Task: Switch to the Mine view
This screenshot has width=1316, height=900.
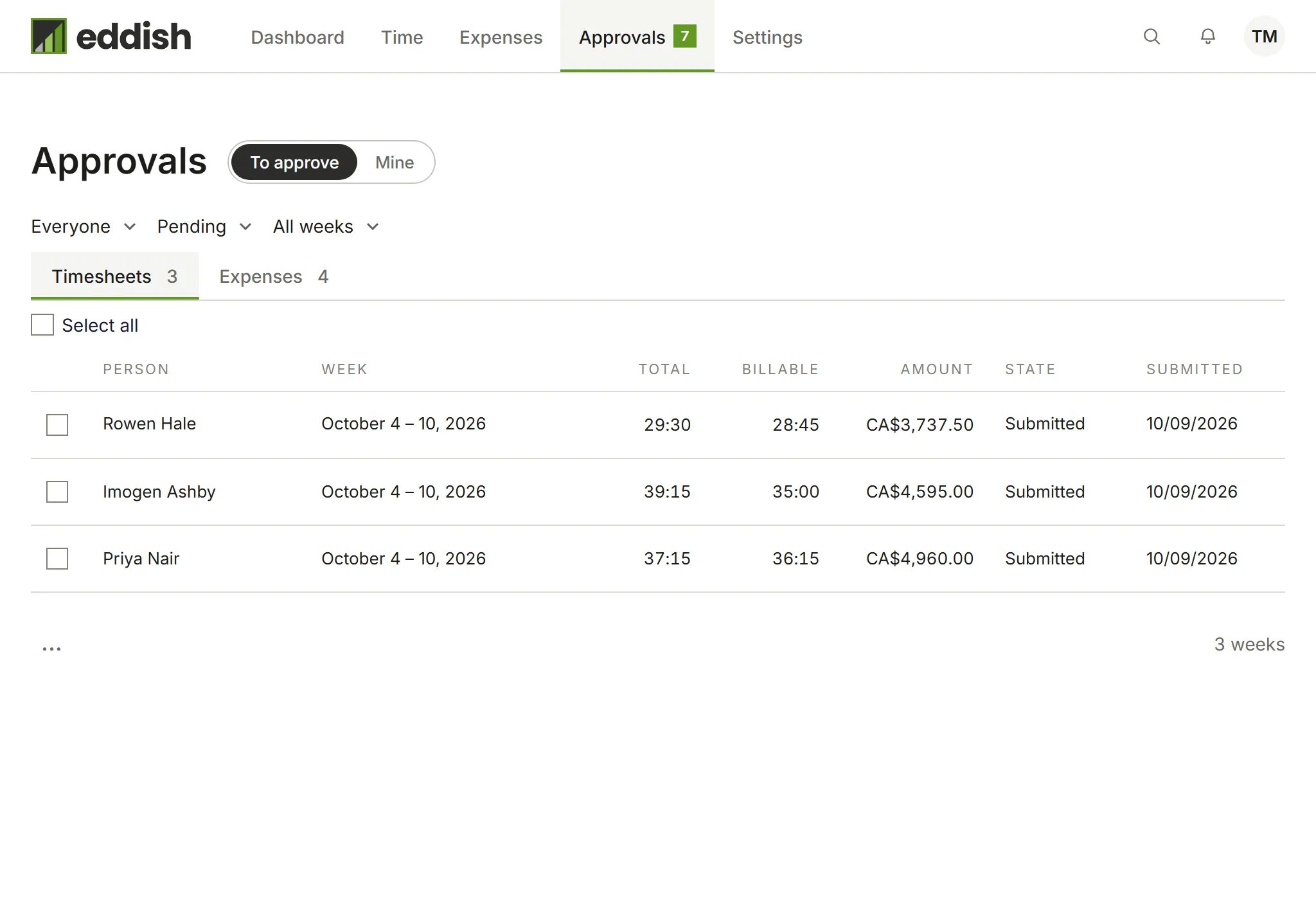Action: [395, 162]
